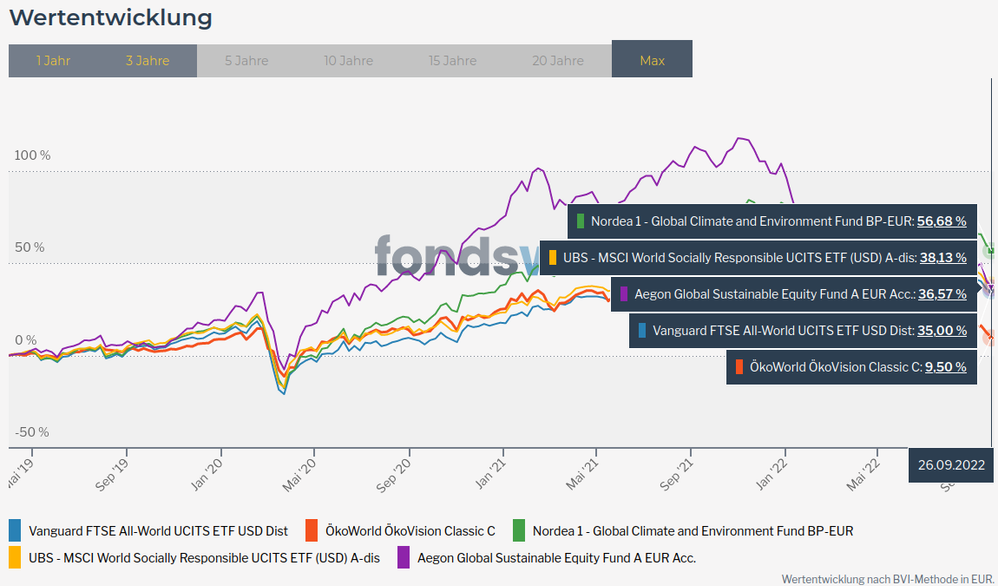Click the 26.09.2022 date marker label
Screen dimensions: 998x586
pos(952,464)
